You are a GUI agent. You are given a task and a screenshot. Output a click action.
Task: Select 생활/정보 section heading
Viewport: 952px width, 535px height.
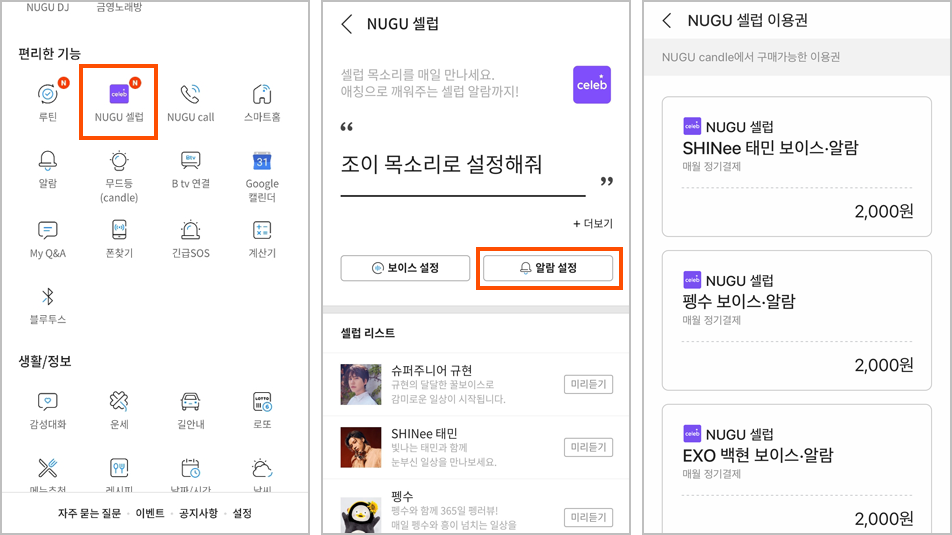(45, 361)
